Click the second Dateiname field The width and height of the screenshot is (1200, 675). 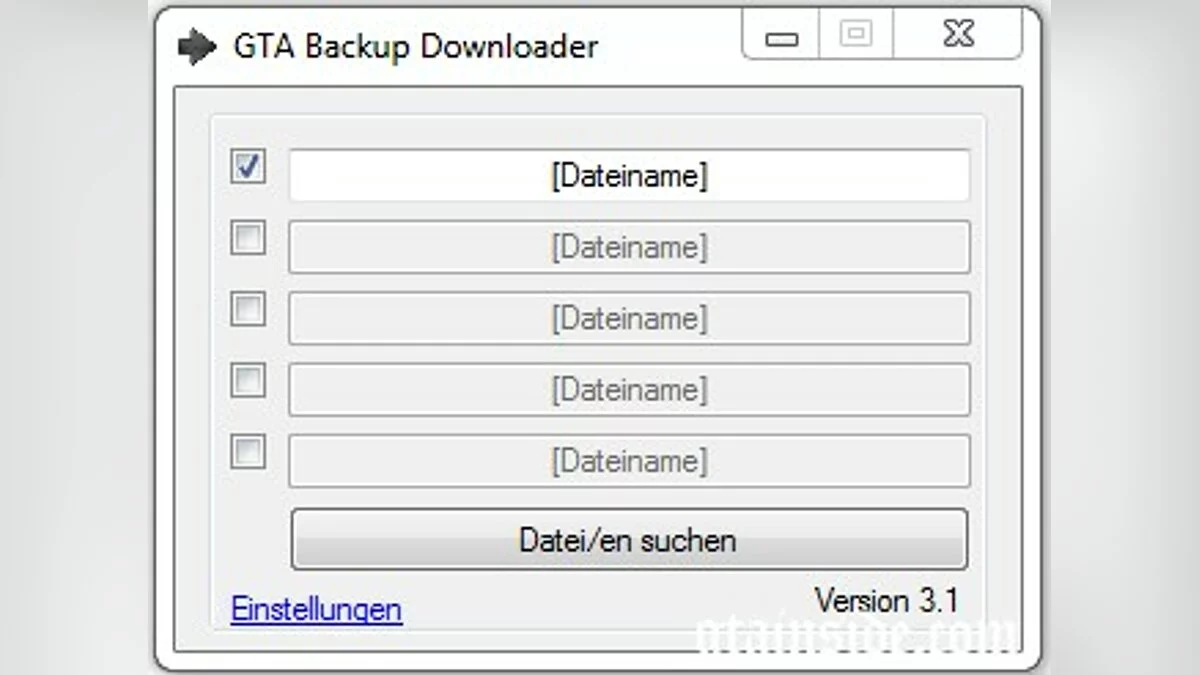coord(628,247)
